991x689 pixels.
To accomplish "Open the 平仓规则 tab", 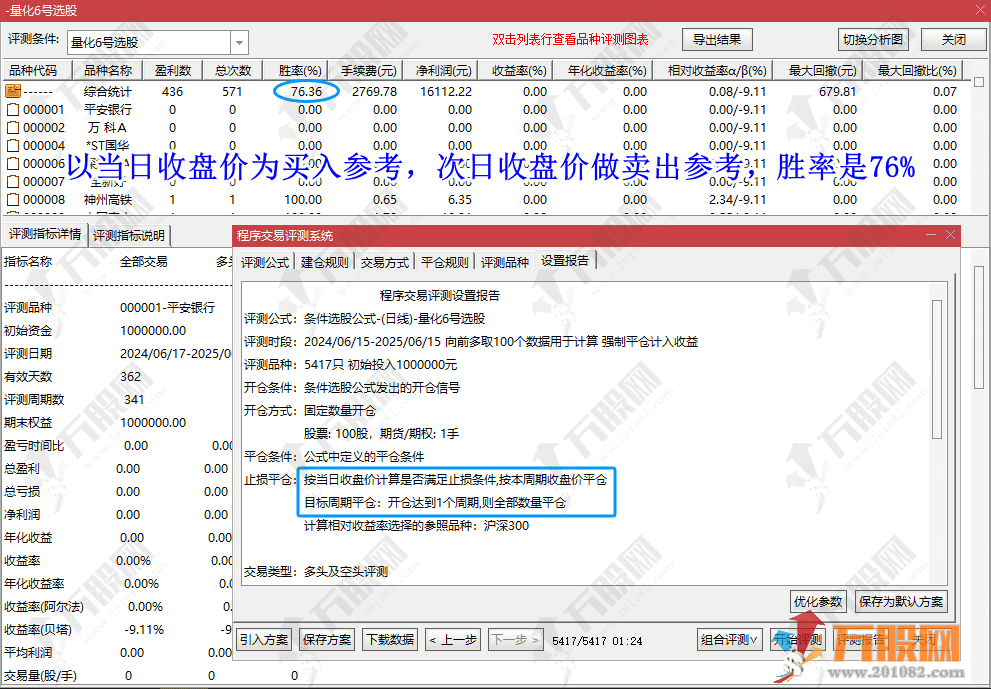I will coord(445,262).
